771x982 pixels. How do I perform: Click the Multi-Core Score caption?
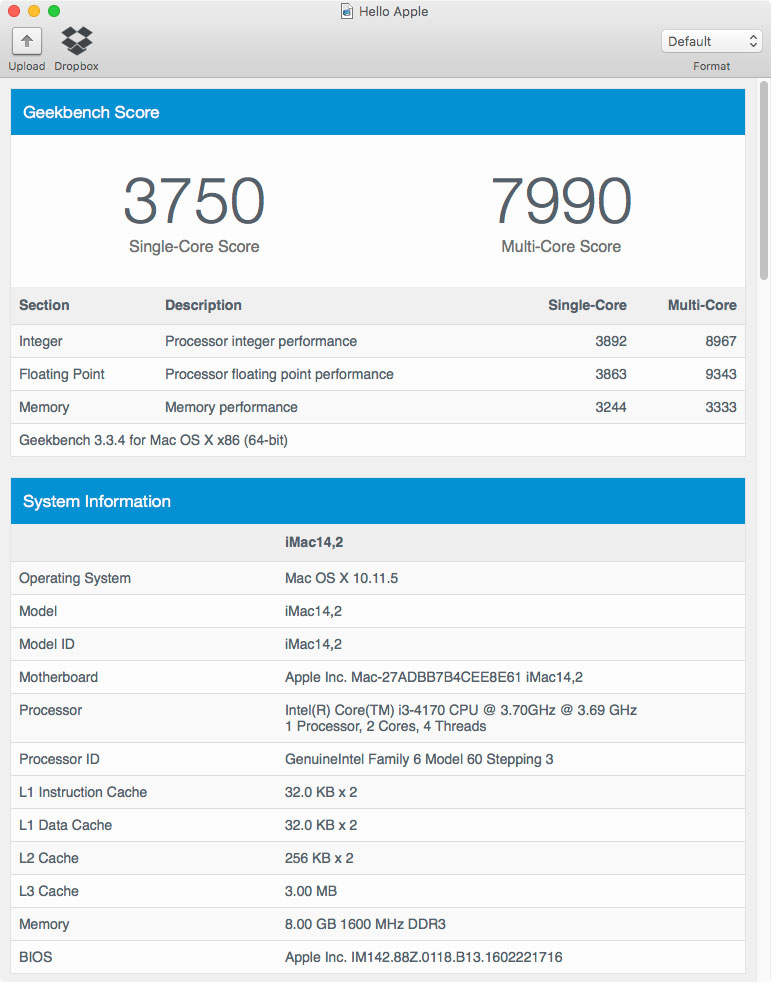tap(561, 246)
